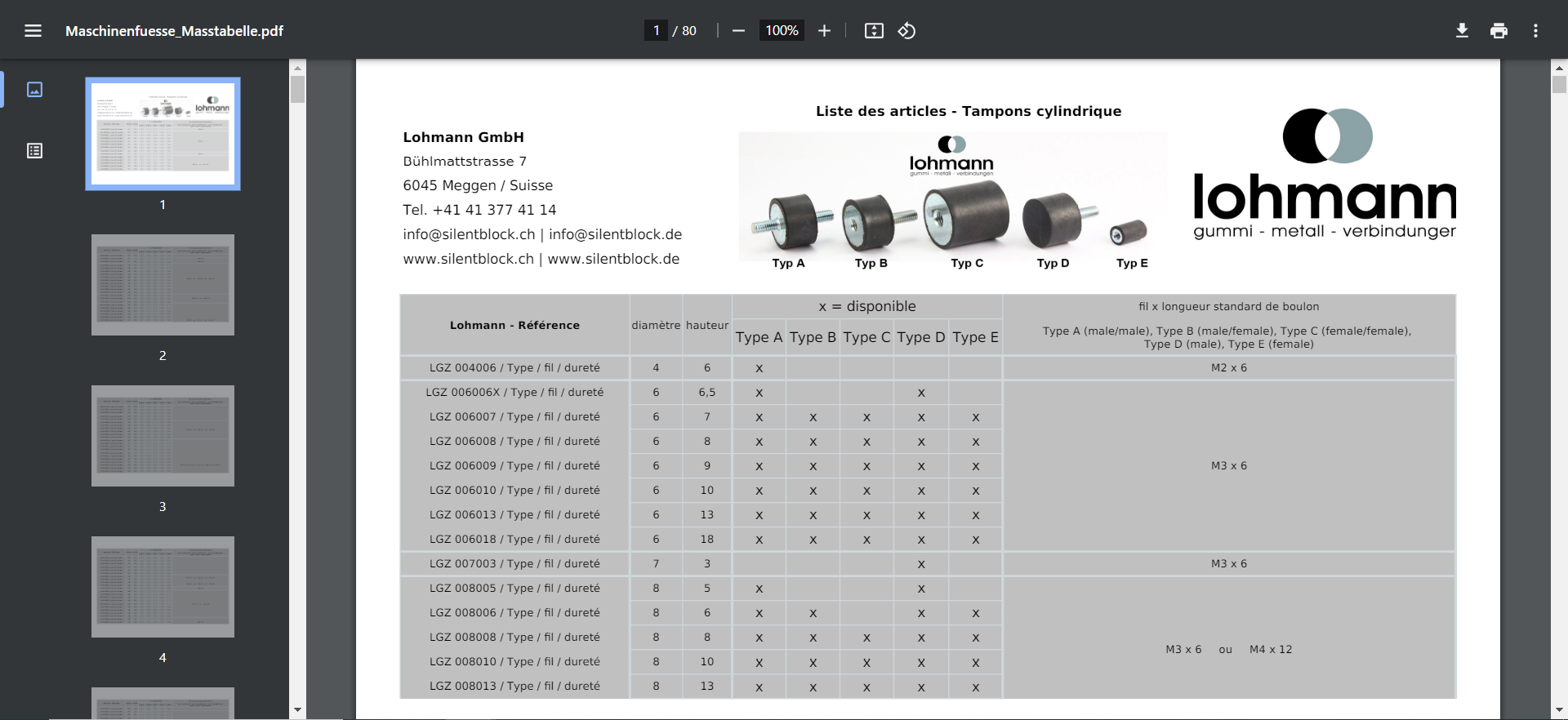
Task: Open the more actions menu
Action: pyautogui.click(x=1535, y=31)
